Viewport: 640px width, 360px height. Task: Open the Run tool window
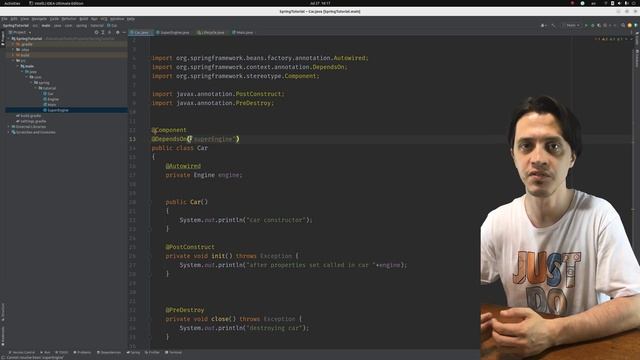(x=45, y=352)
